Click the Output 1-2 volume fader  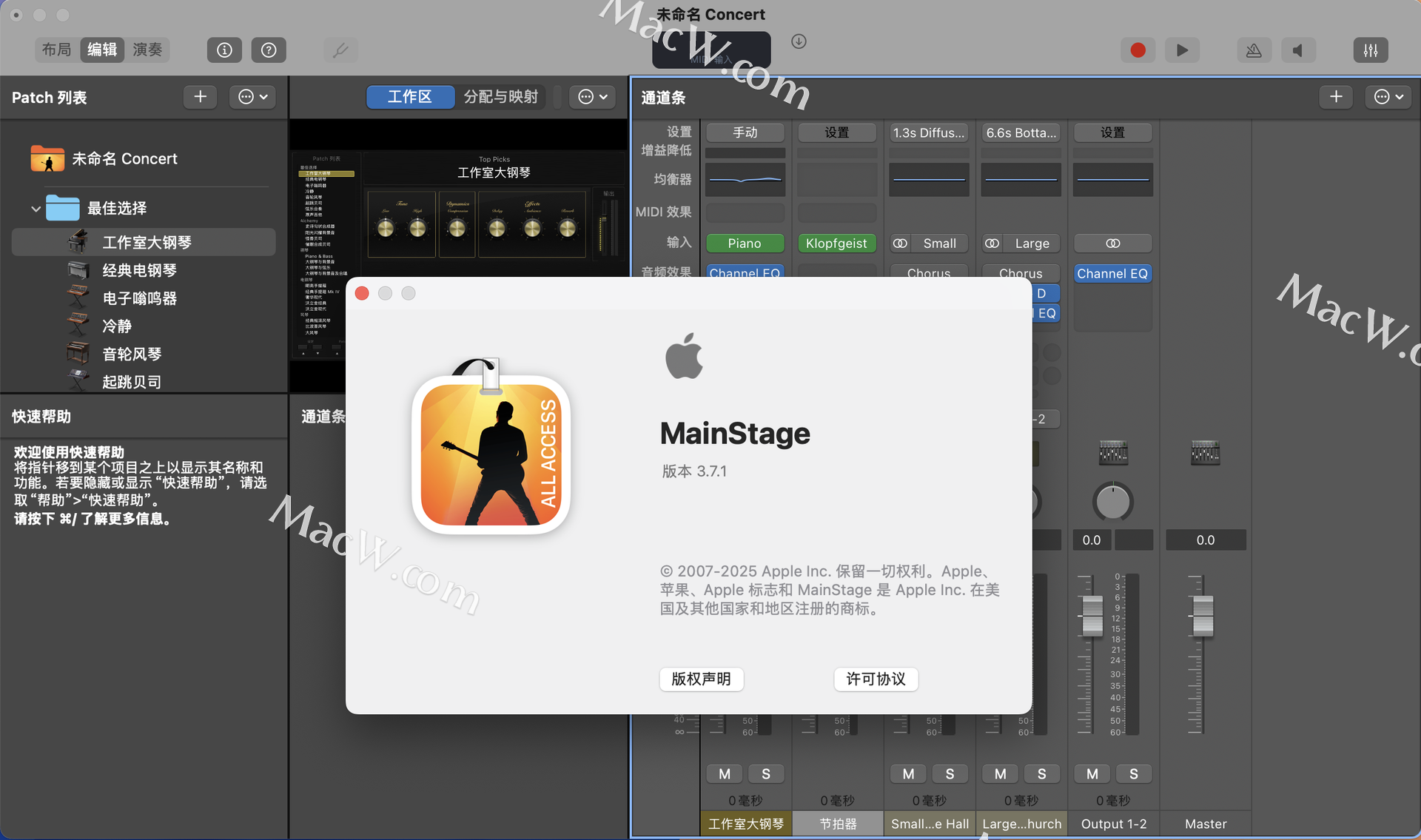1092,615
